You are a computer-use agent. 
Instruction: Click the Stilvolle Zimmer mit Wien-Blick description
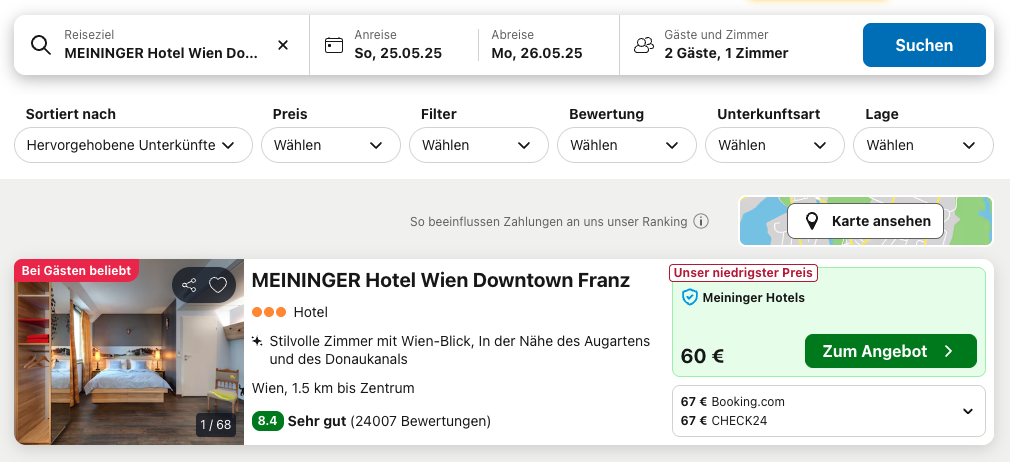coord(459,350)
